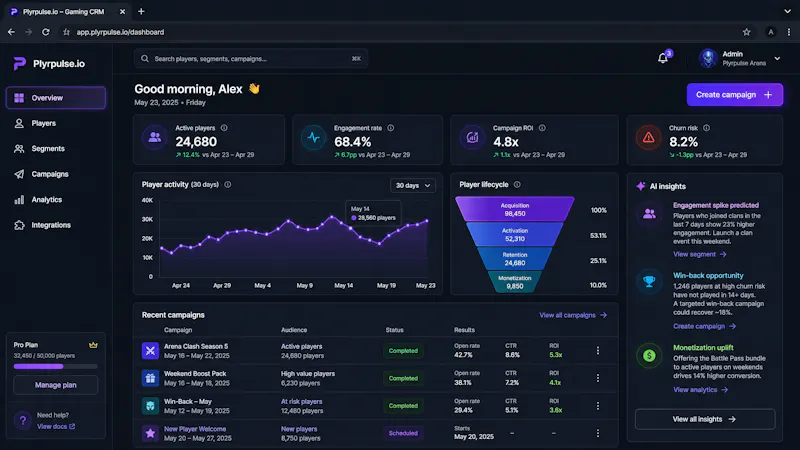Focus the search players, segments, campaigns field
This screenshot has width=800, height=450.
[x=251, y=59]
